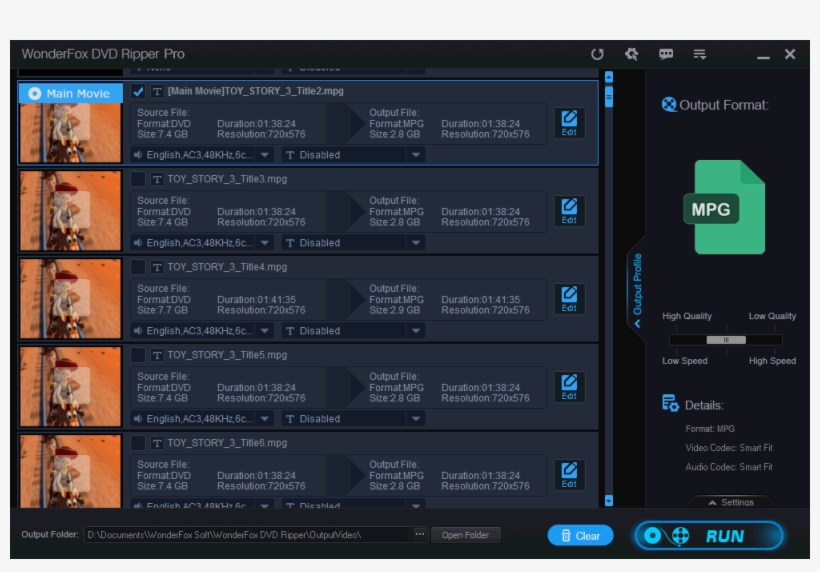Start ripping with the RUN button
This screenshot has height=572, width=820.
pyautogui.click(x=709, y=535)
